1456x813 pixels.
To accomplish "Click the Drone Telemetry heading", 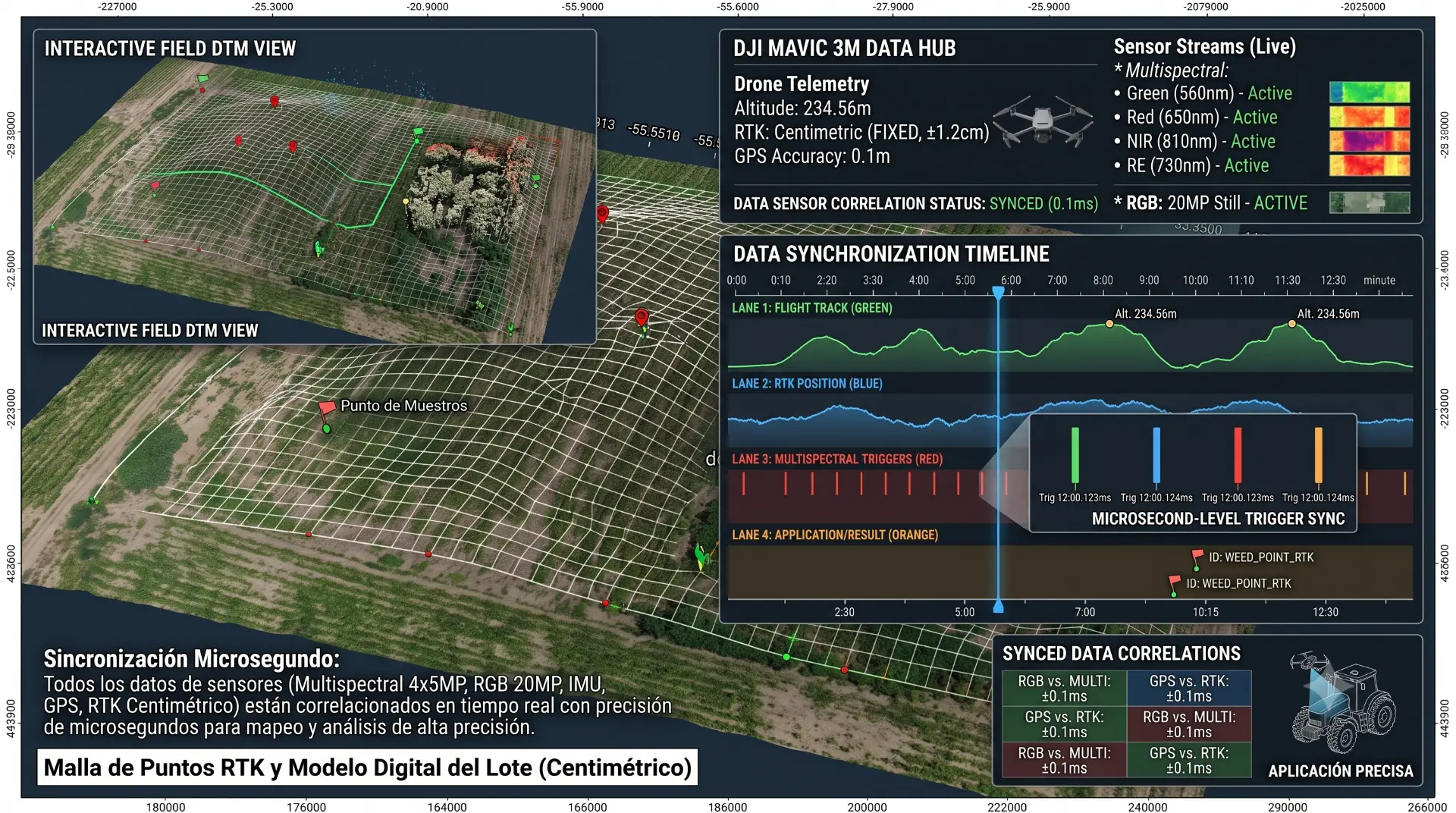I will pyautogui.click(x=802, y=83).
